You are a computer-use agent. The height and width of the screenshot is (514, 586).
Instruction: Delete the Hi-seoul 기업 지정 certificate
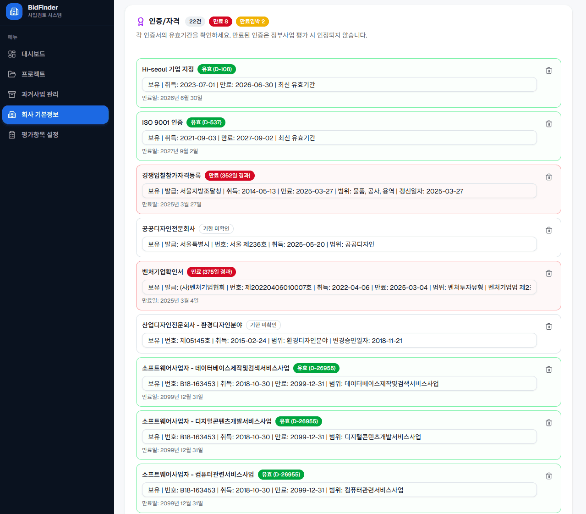pyautogui.click(x=549, y=71)
